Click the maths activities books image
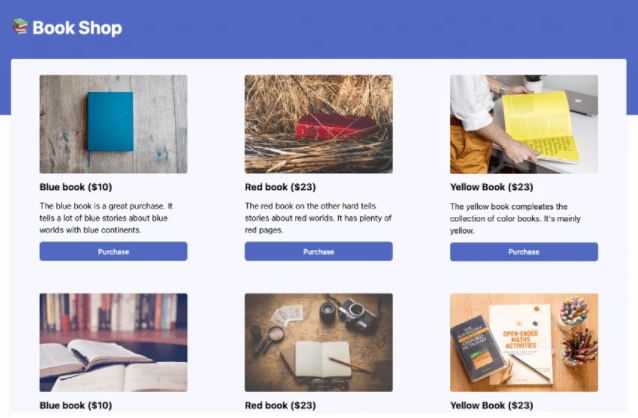Viewport: 638px width, 418px height. pos(523,342)
